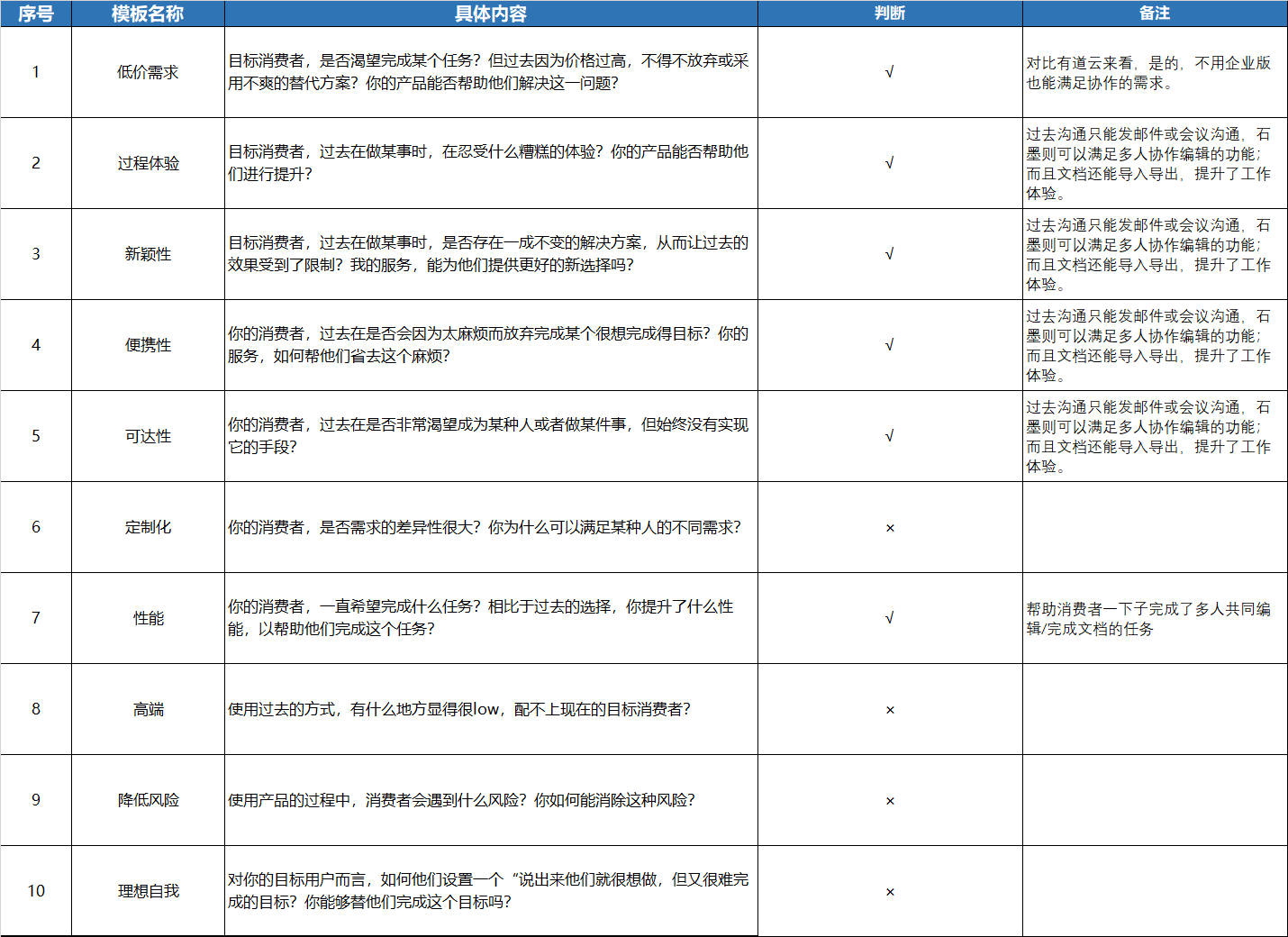Viewport: 1288px width, 937px height.
Task: Click the 备注 column header
Action: tap(1154, 14)
